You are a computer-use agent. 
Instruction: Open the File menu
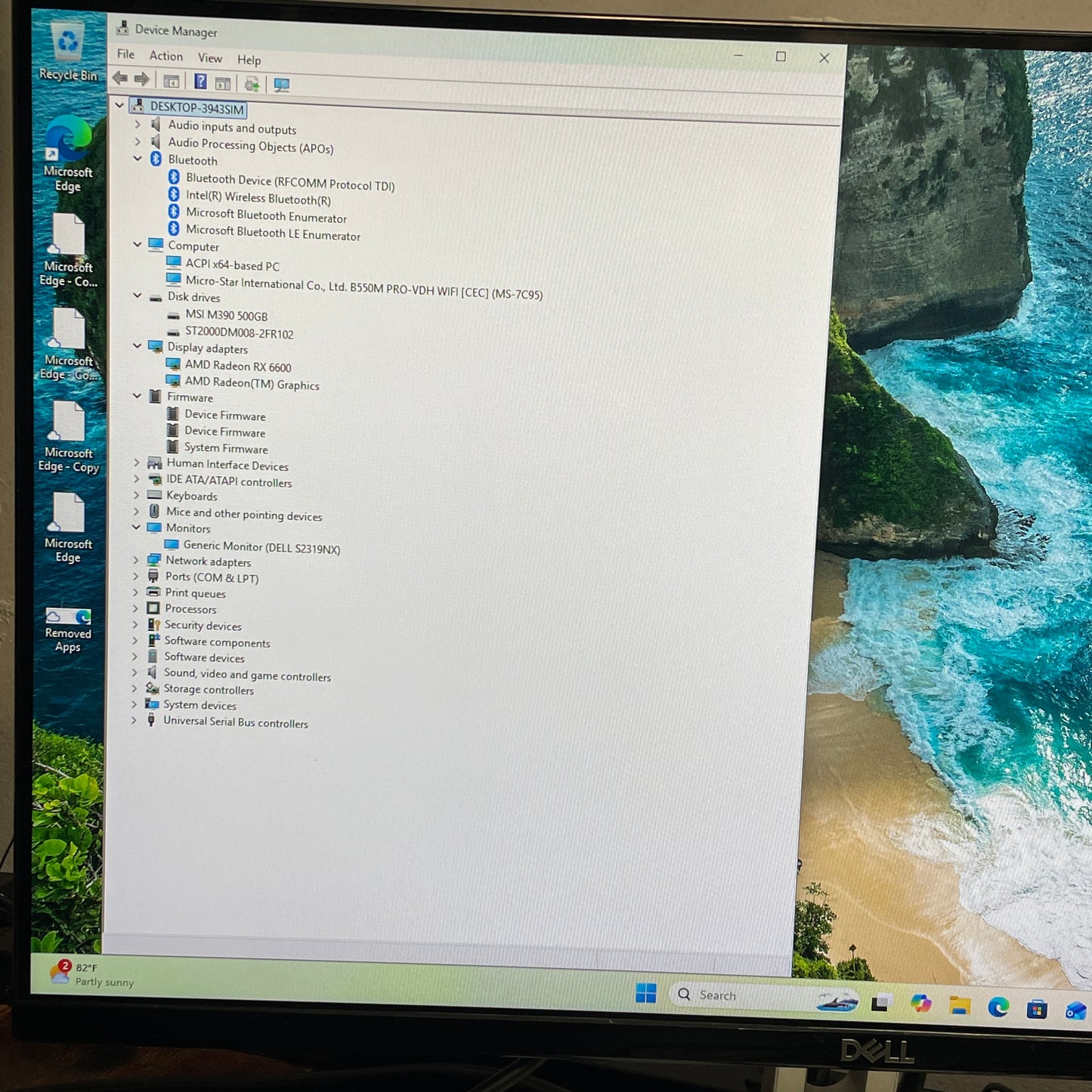(x=125, y=54)
